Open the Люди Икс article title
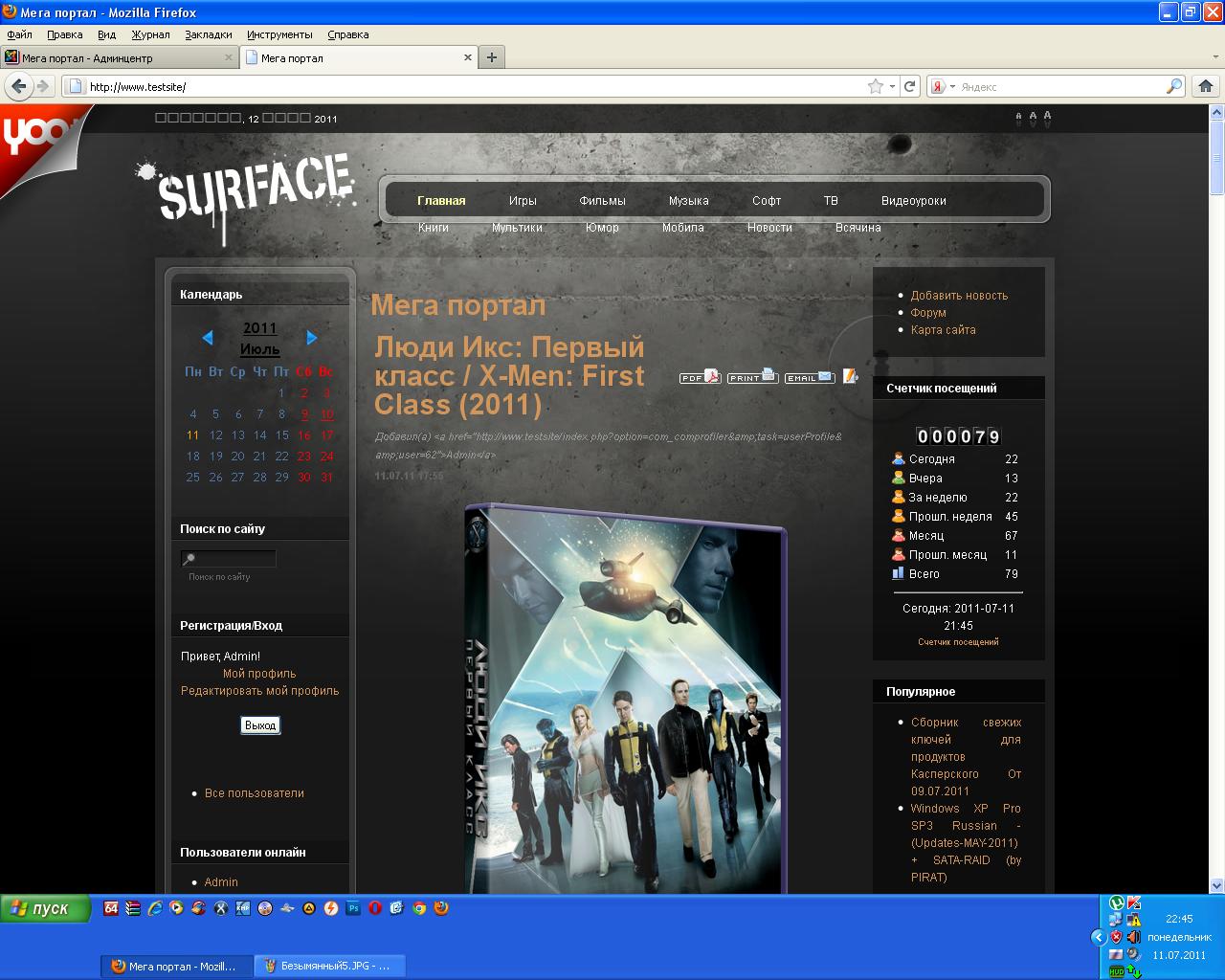The image size is (1225, 980). click(x=510, y=376)
